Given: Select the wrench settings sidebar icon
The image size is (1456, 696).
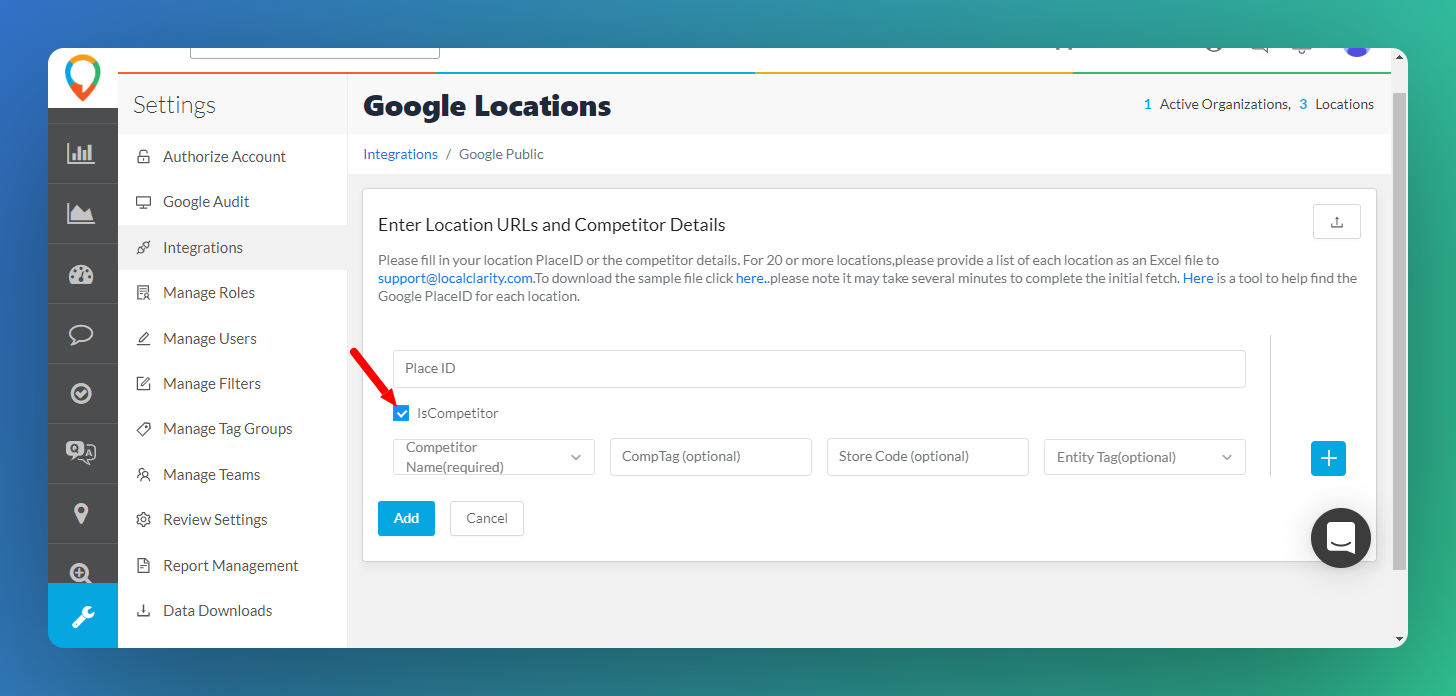Looking at the screenshot, I should pos(83,616).
